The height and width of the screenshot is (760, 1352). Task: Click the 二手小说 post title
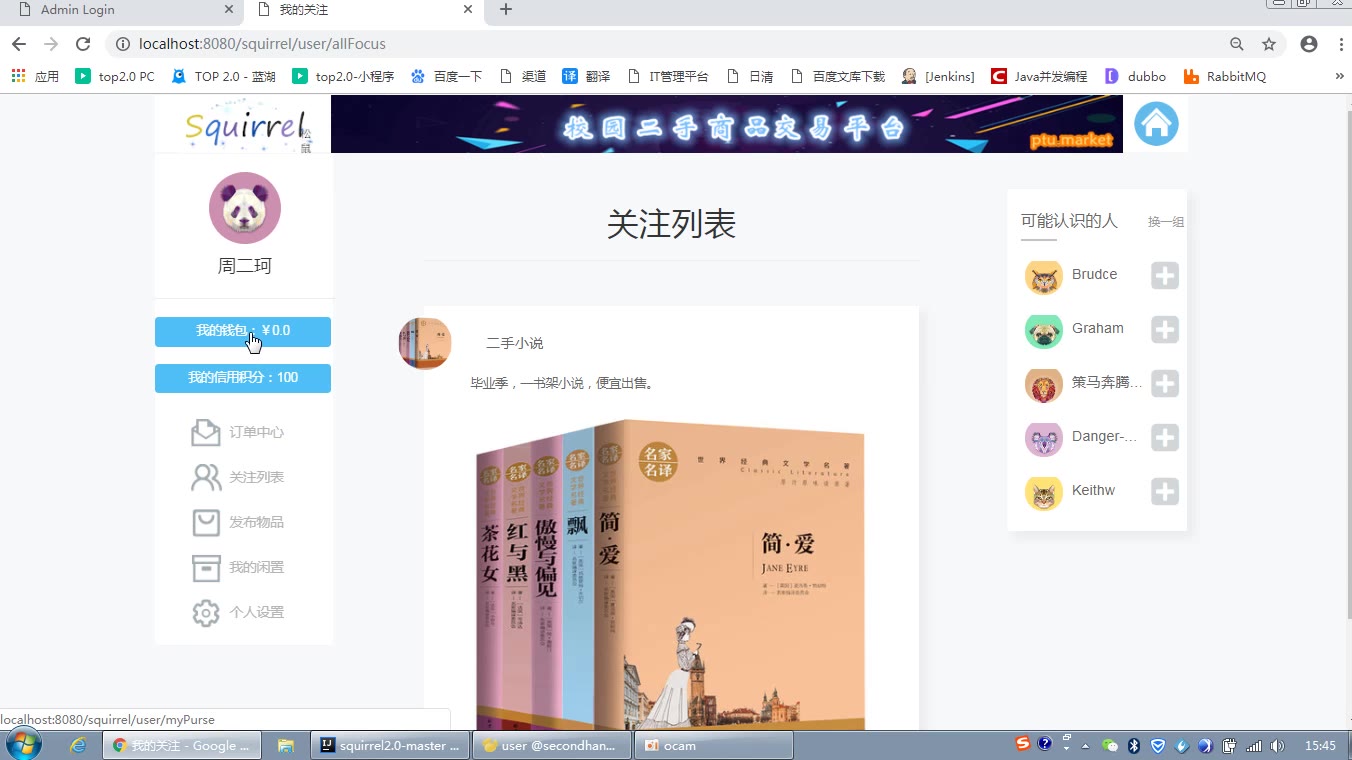coord(514,343)
